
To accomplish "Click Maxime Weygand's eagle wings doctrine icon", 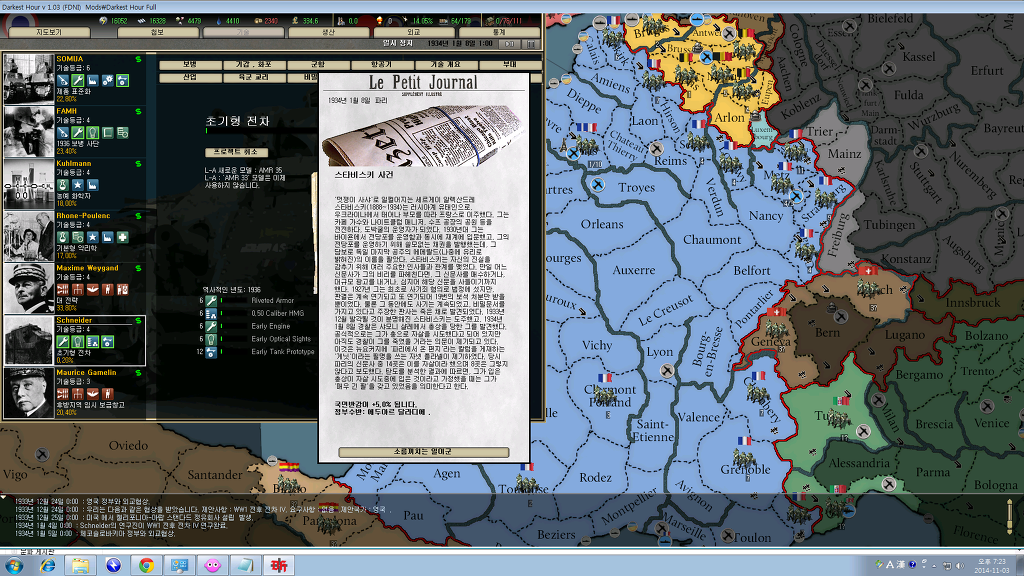I will 93,289.
